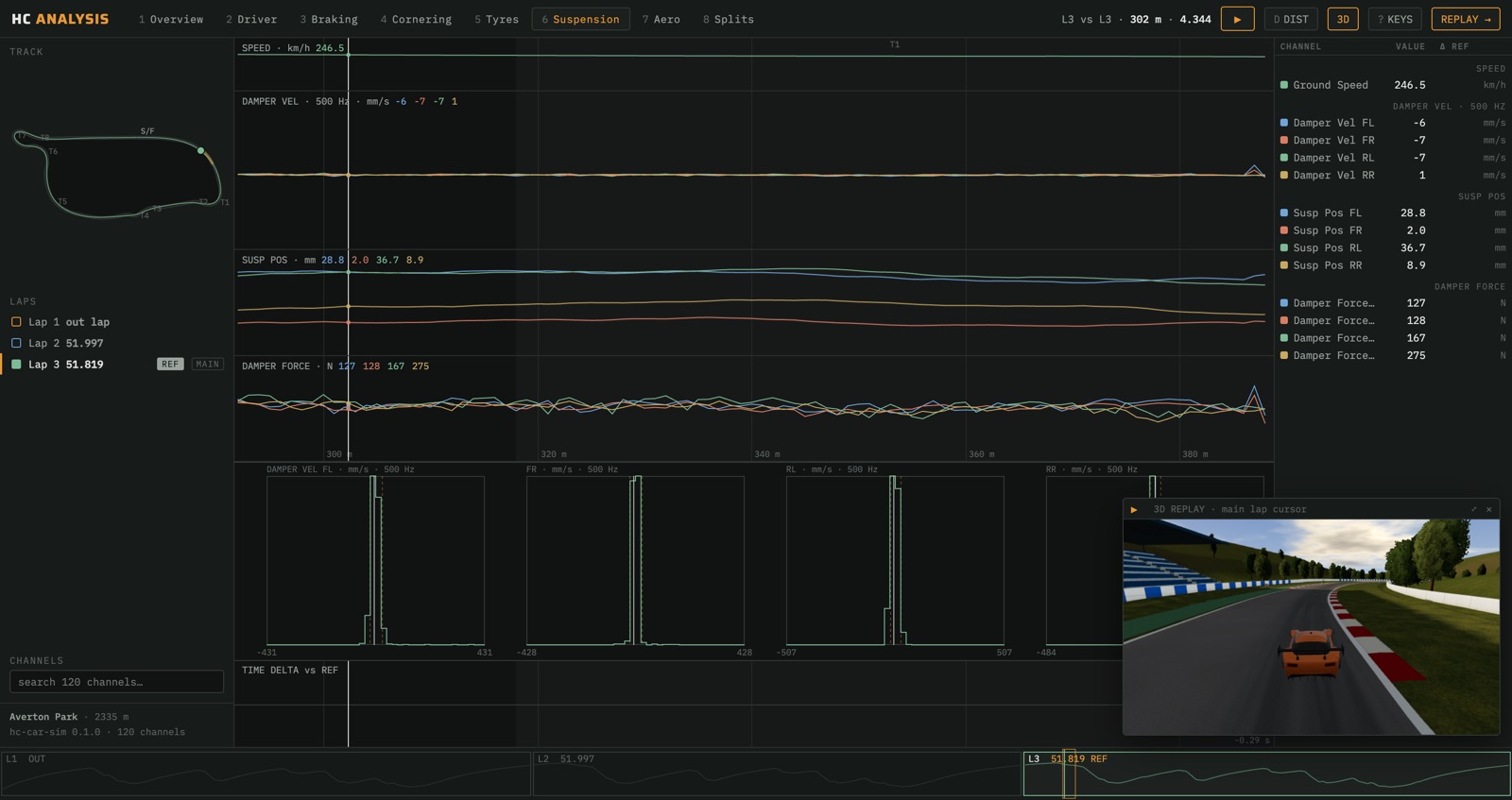Click the Δ REF column header
This screenshot has width=1512, height=800.
(1454, 46)
